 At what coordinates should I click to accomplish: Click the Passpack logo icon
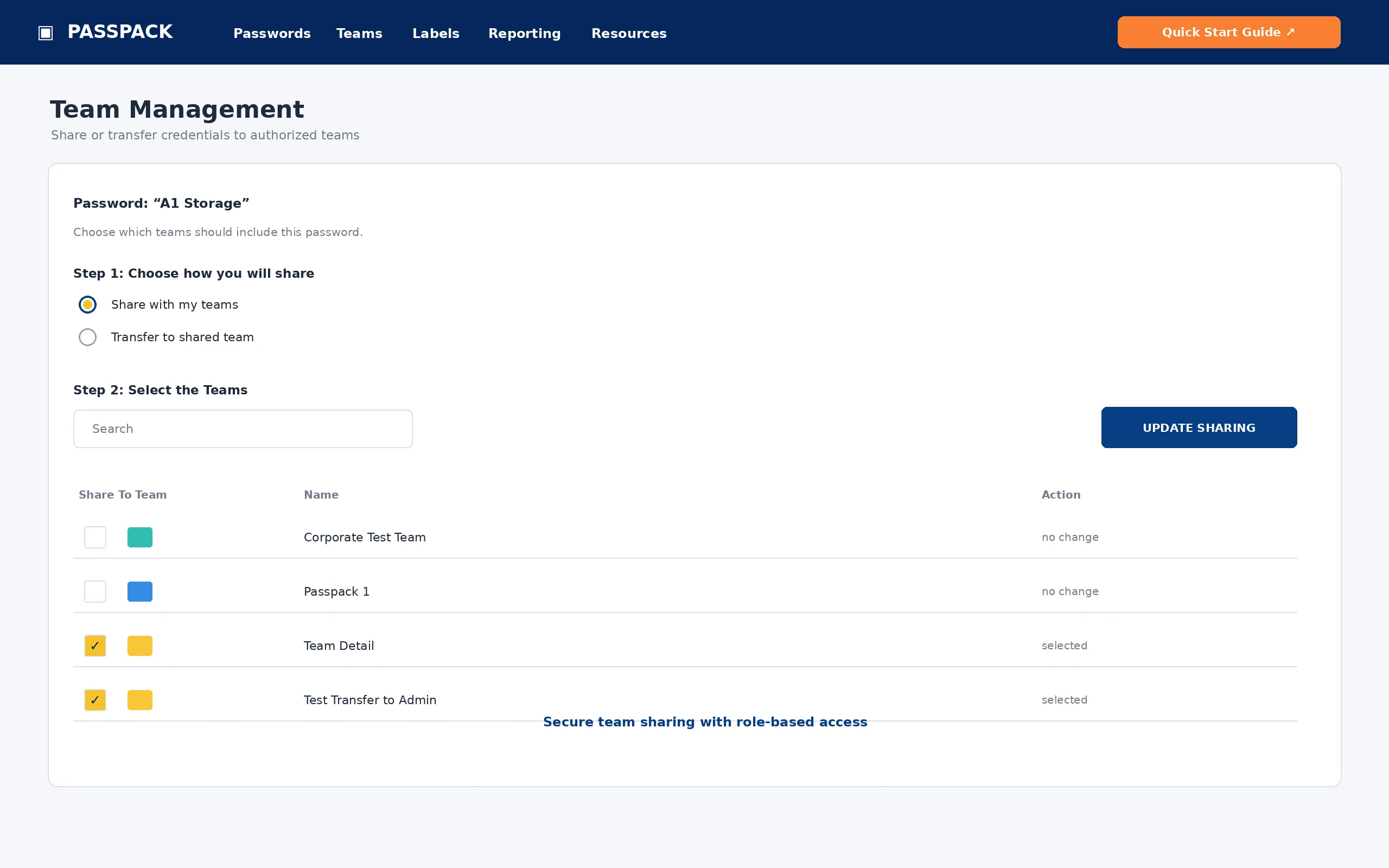(46, 33)
